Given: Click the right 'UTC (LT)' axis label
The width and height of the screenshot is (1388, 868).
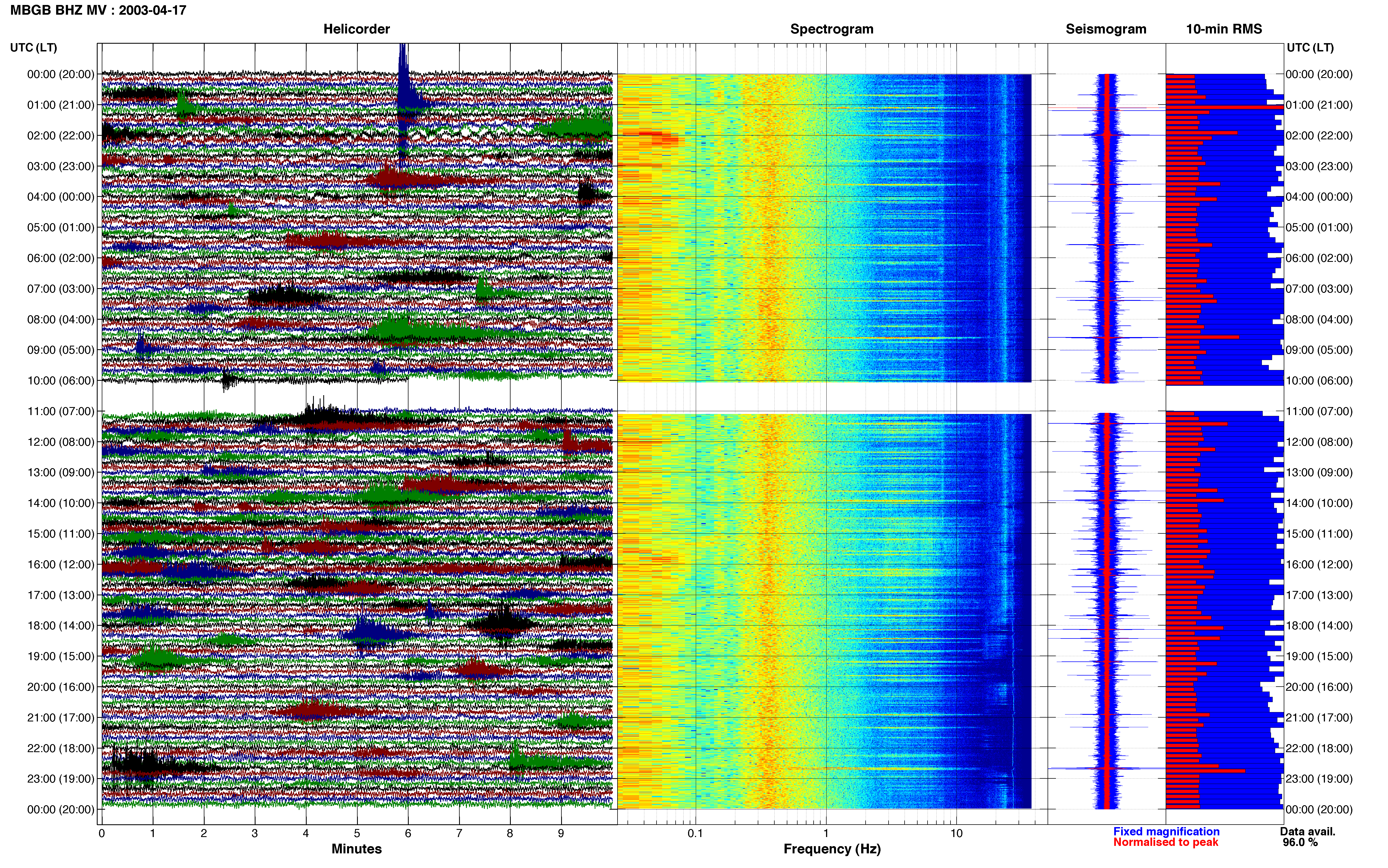Looking at the screenshot, I should [x=1310, y=47].
